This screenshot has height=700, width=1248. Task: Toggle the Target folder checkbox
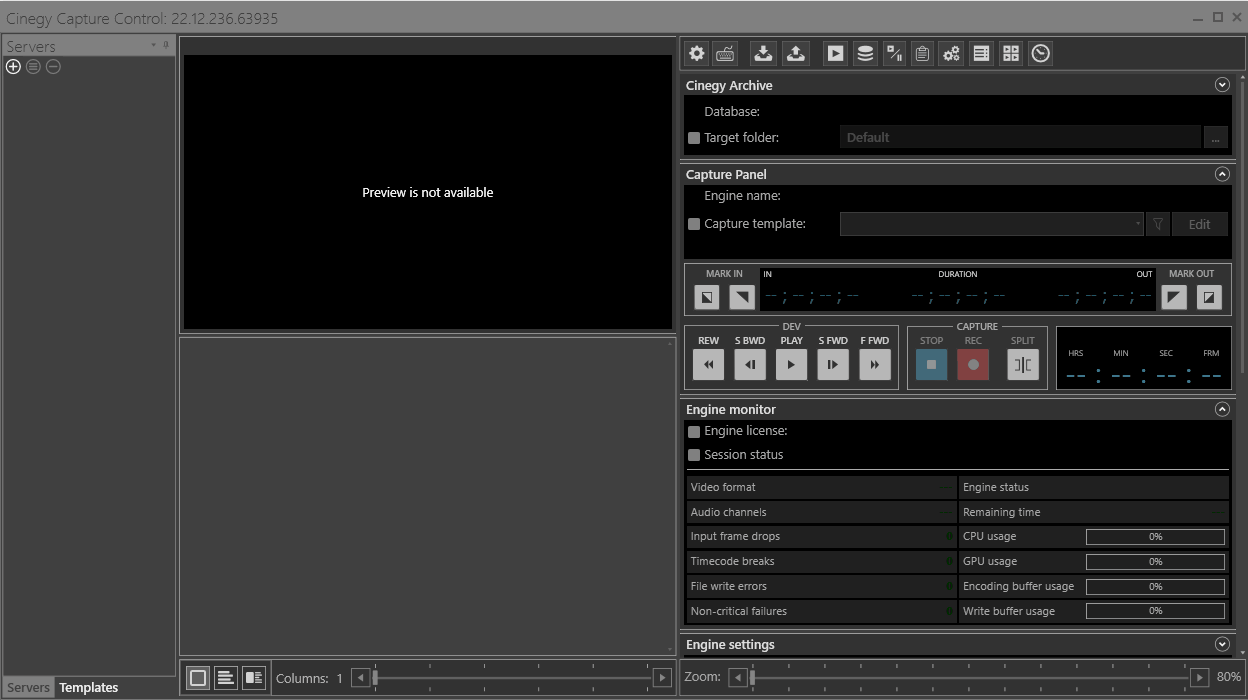694,138
